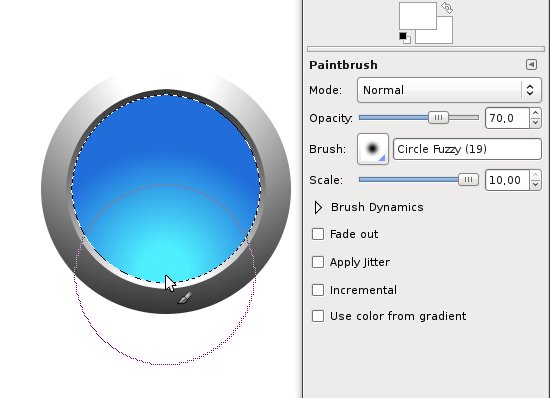Open the brush preview thumbnail picker
Viewport: 550px width, 398px height.
373,149
